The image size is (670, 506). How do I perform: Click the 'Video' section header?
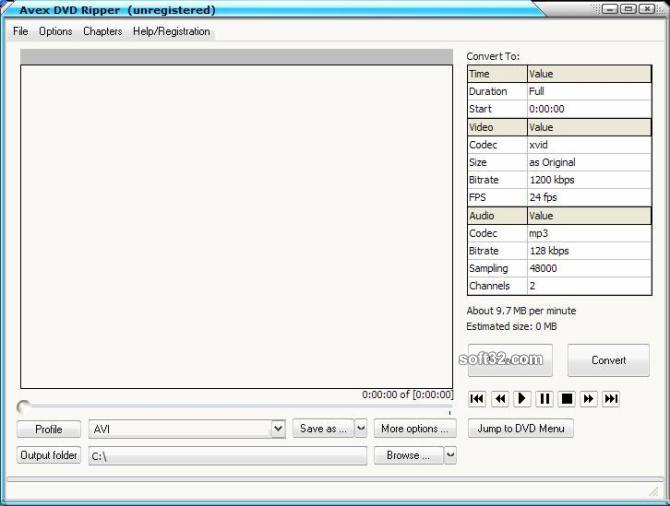[497, 127]
